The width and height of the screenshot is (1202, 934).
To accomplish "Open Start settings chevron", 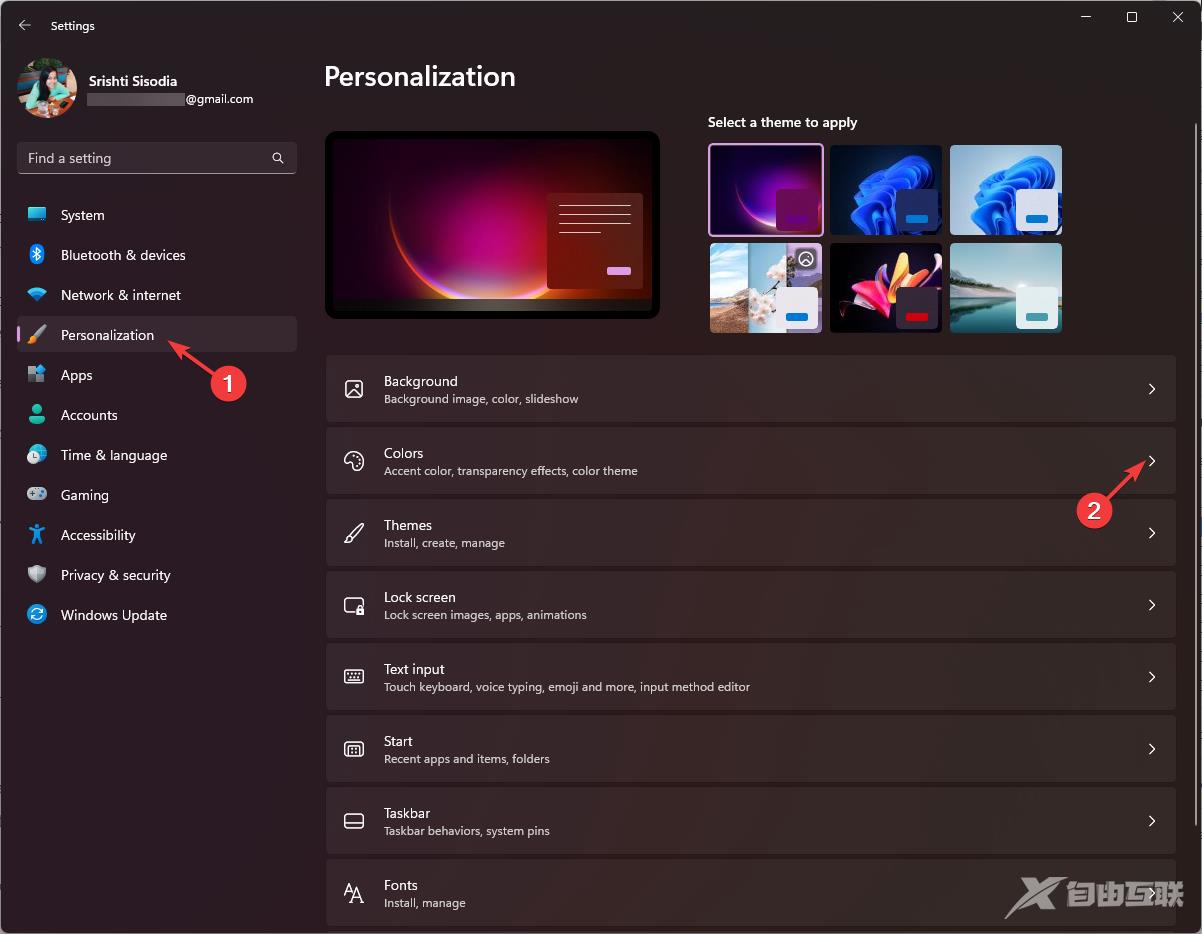I will pos(1152,749).
